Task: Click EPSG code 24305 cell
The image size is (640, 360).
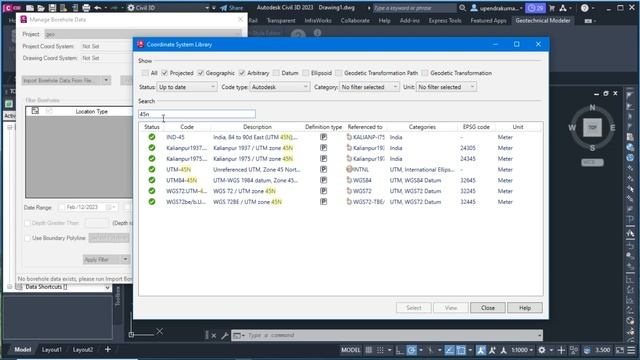Action: [x=468, y=148]
